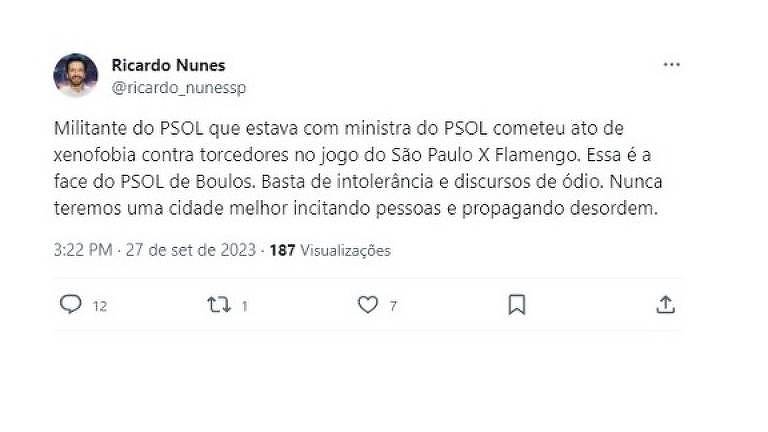Click the Ricardo Nunes display name
The height and width of the screenshot is (432, 768).
(x=168, y=65)
